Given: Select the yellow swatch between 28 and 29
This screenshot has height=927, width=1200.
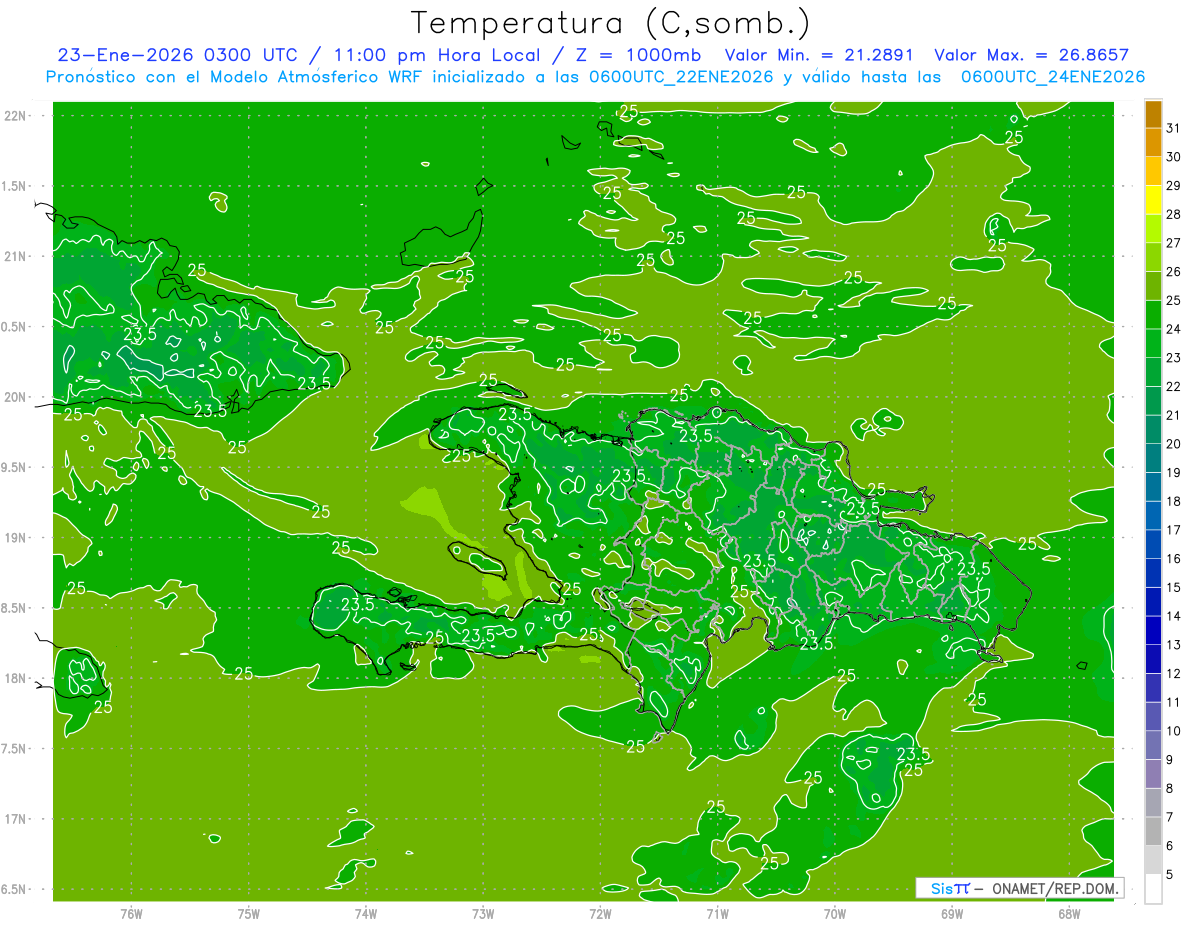Looking at the screenshot, I should click(x=1153, y=200).
